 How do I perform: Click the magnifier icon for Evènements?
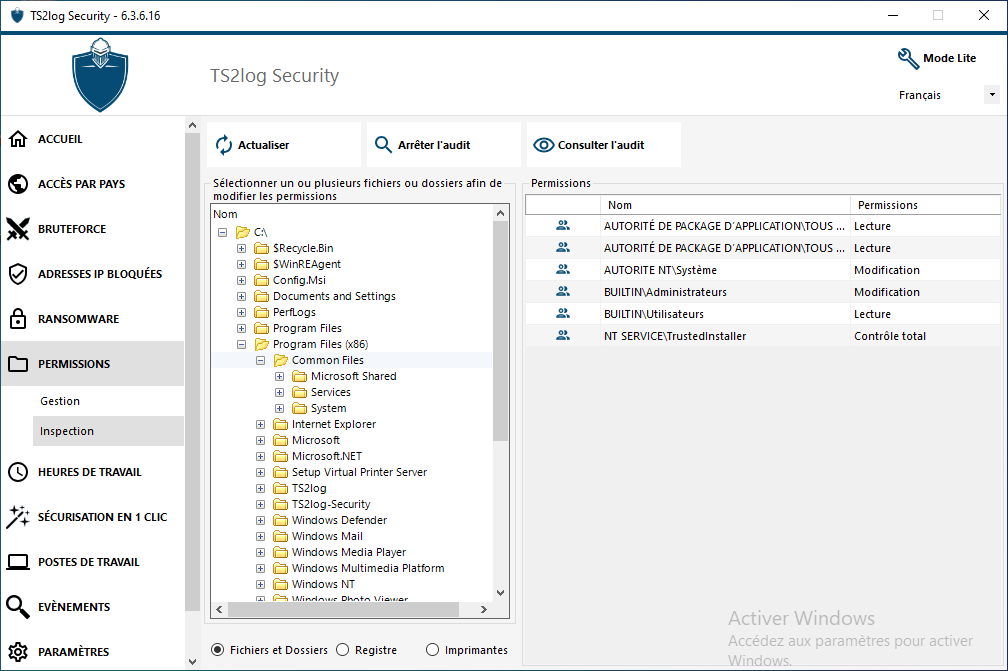tap(18, 607)
